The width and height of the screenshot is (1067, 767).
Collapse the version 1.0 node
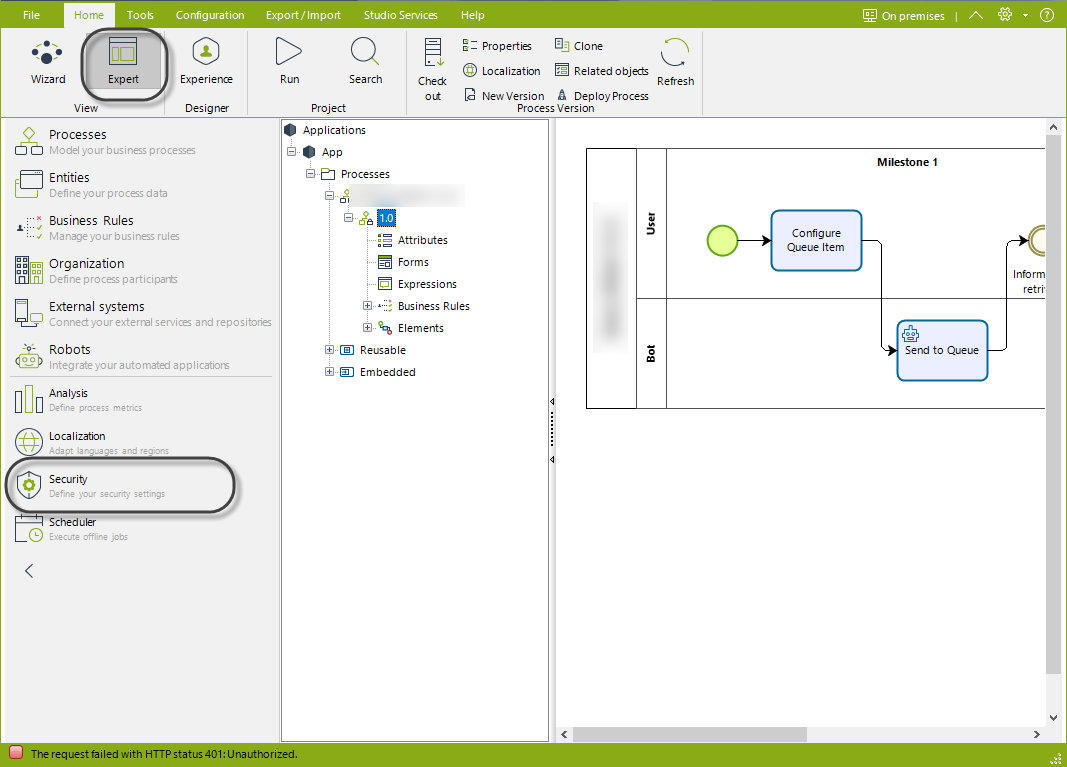coord(348,218)
